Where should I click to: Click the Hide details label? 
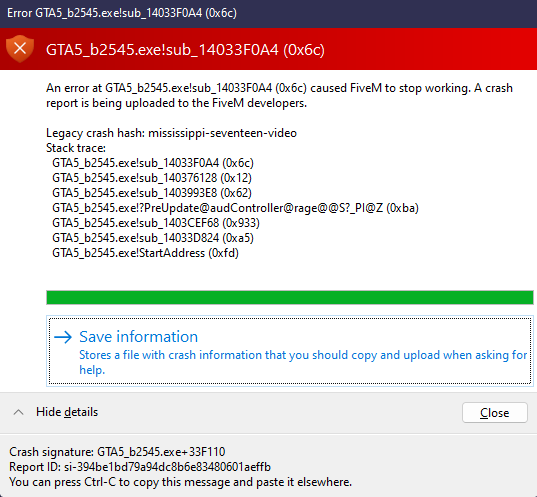point(67,412)
